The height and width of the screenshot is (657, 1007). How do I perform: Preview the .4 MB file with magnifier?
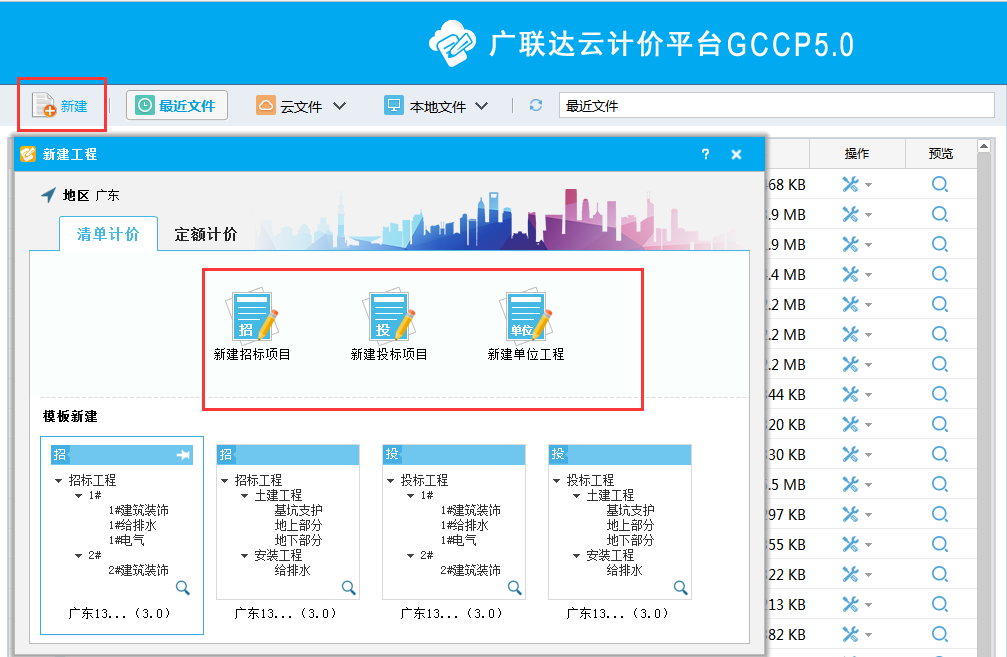click(x=940, y=275)
